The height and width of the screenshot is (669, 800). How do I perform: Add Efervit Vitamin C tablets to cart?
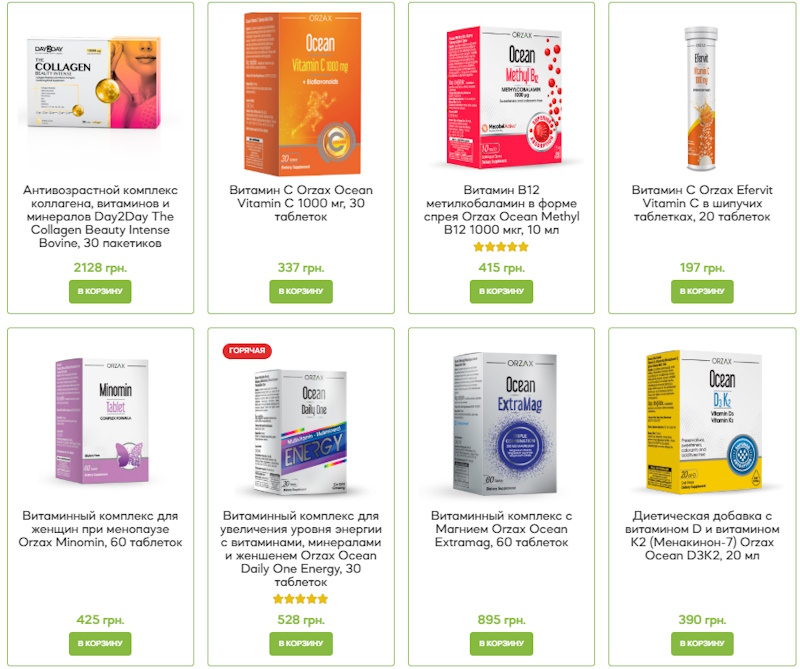[x=702, y=291]
